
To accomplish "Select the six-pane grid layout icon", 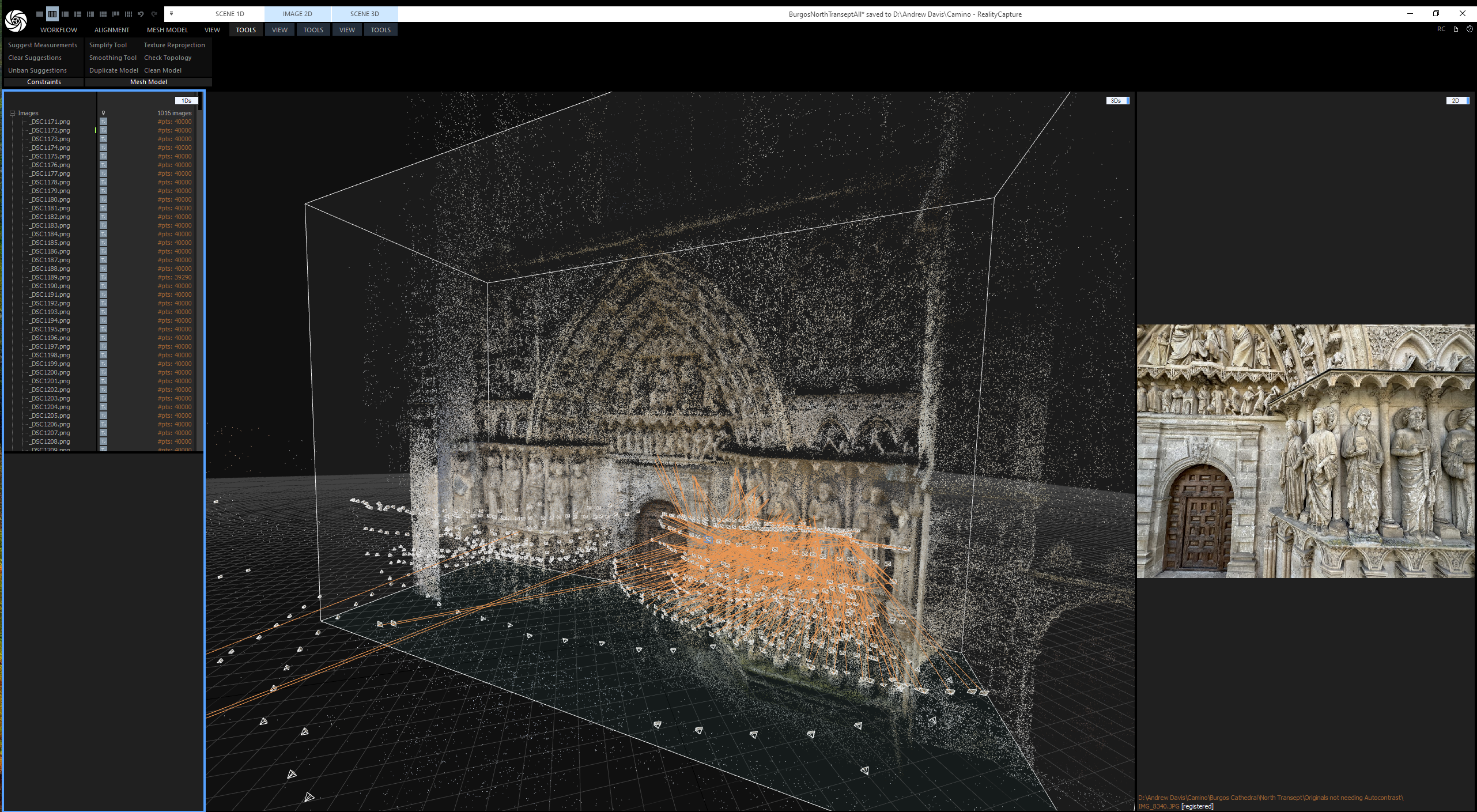I will pos(103,14).
